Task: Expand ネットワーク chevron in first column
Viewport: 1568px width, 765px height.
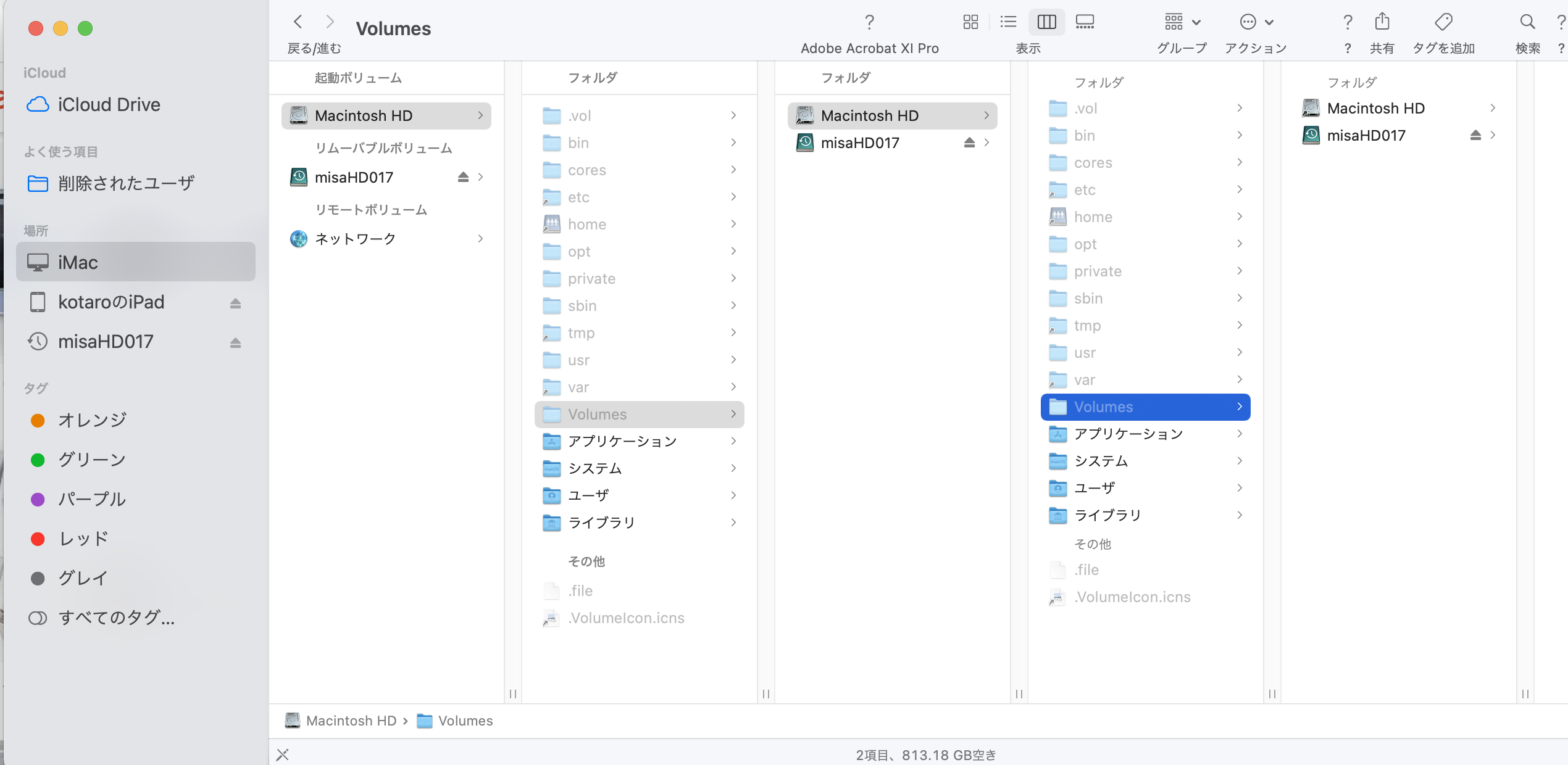Action: (x=480, y=239)
